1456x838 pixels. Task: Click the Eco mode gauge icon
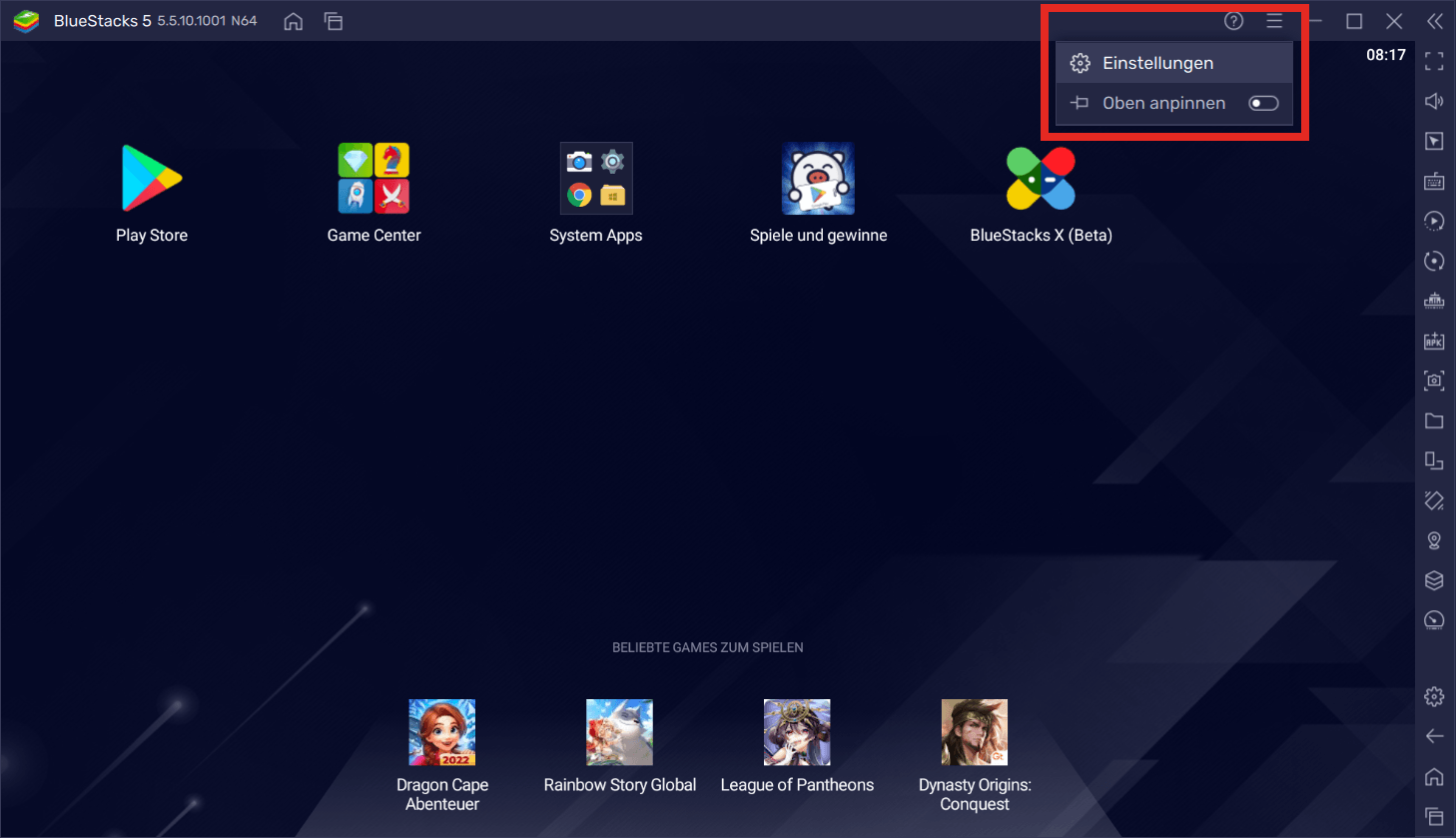tap(1434, 620)
